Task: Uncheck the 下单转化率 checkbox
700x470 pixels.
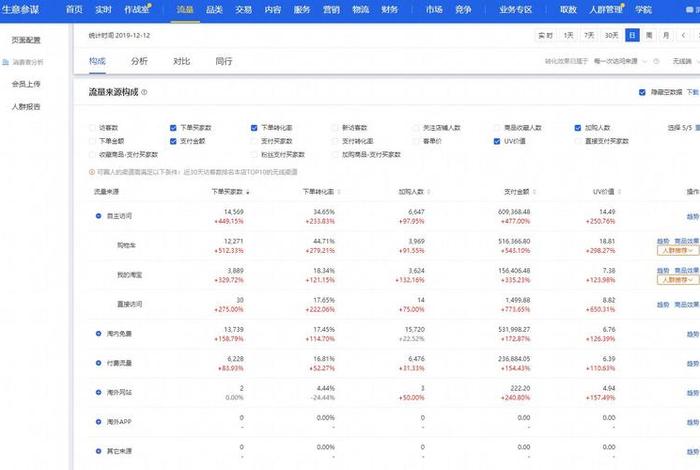Action: tap(254, 128)
